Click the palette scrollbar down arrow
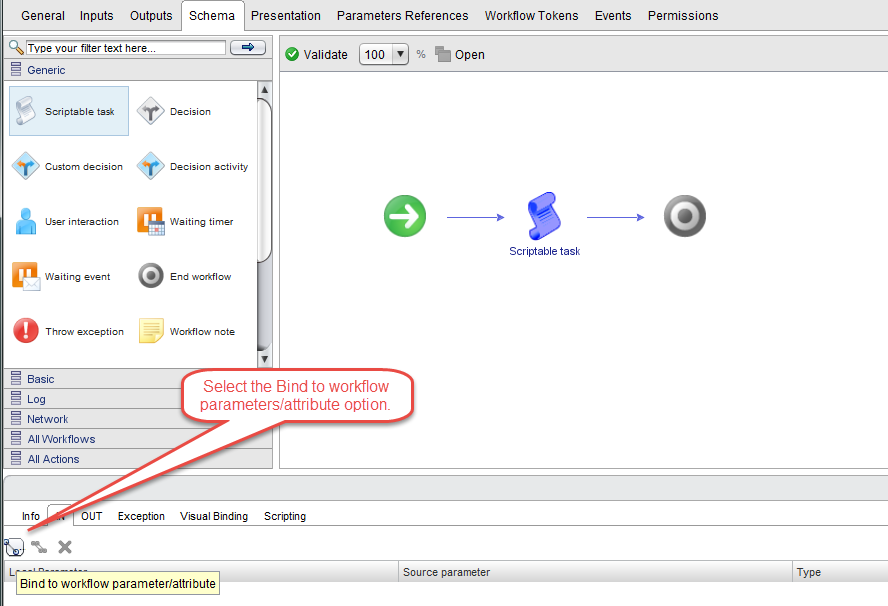Viewport: 888px width, 606px height. (265, 359)
